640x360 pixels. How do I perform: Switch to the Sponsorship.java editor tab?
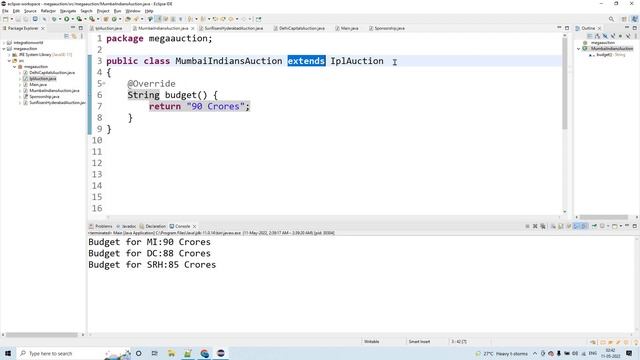[387, 28]
